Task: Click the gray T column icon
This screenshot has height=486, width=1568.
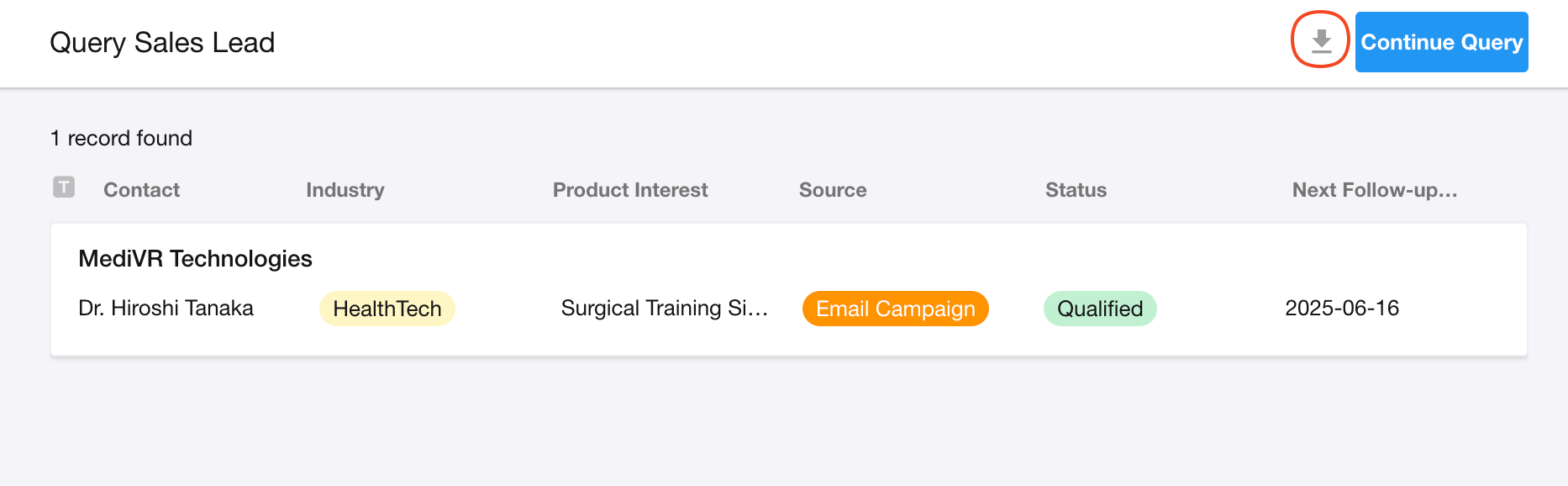Action: pos(64,187)
